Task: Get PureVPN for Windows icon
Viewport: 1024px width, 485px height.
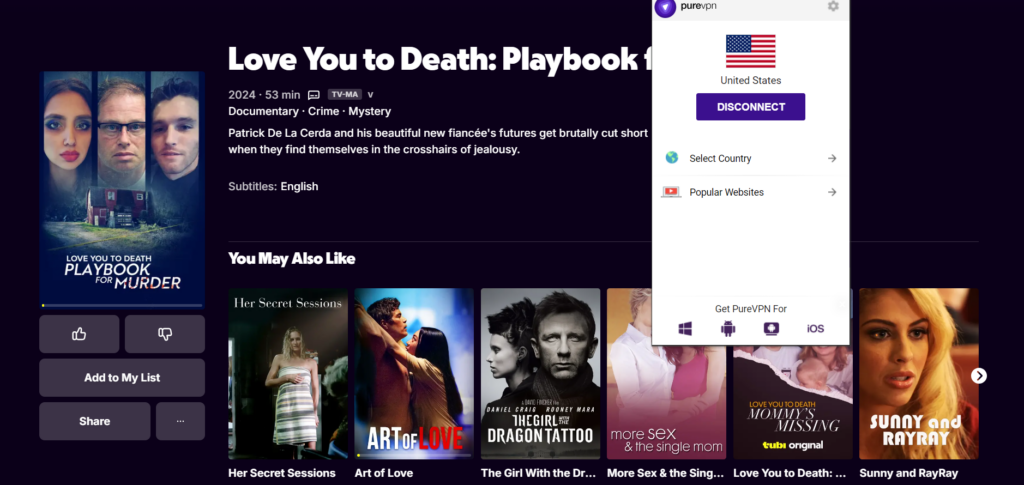Action: point(685,328)
